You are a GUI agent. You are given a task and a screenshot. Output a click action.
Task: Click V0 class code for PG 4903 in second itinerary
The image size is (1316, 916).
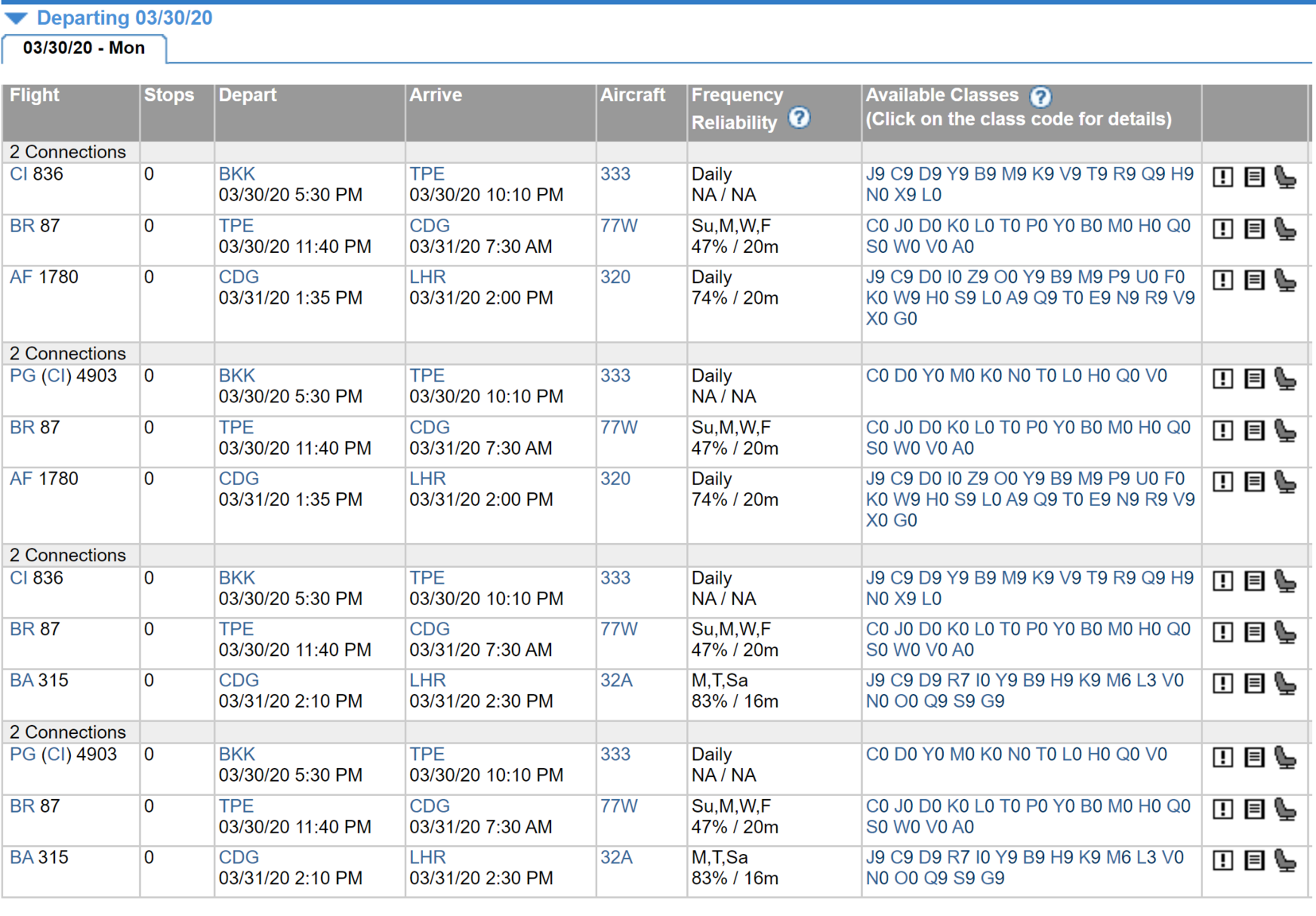coord(1156,376)
